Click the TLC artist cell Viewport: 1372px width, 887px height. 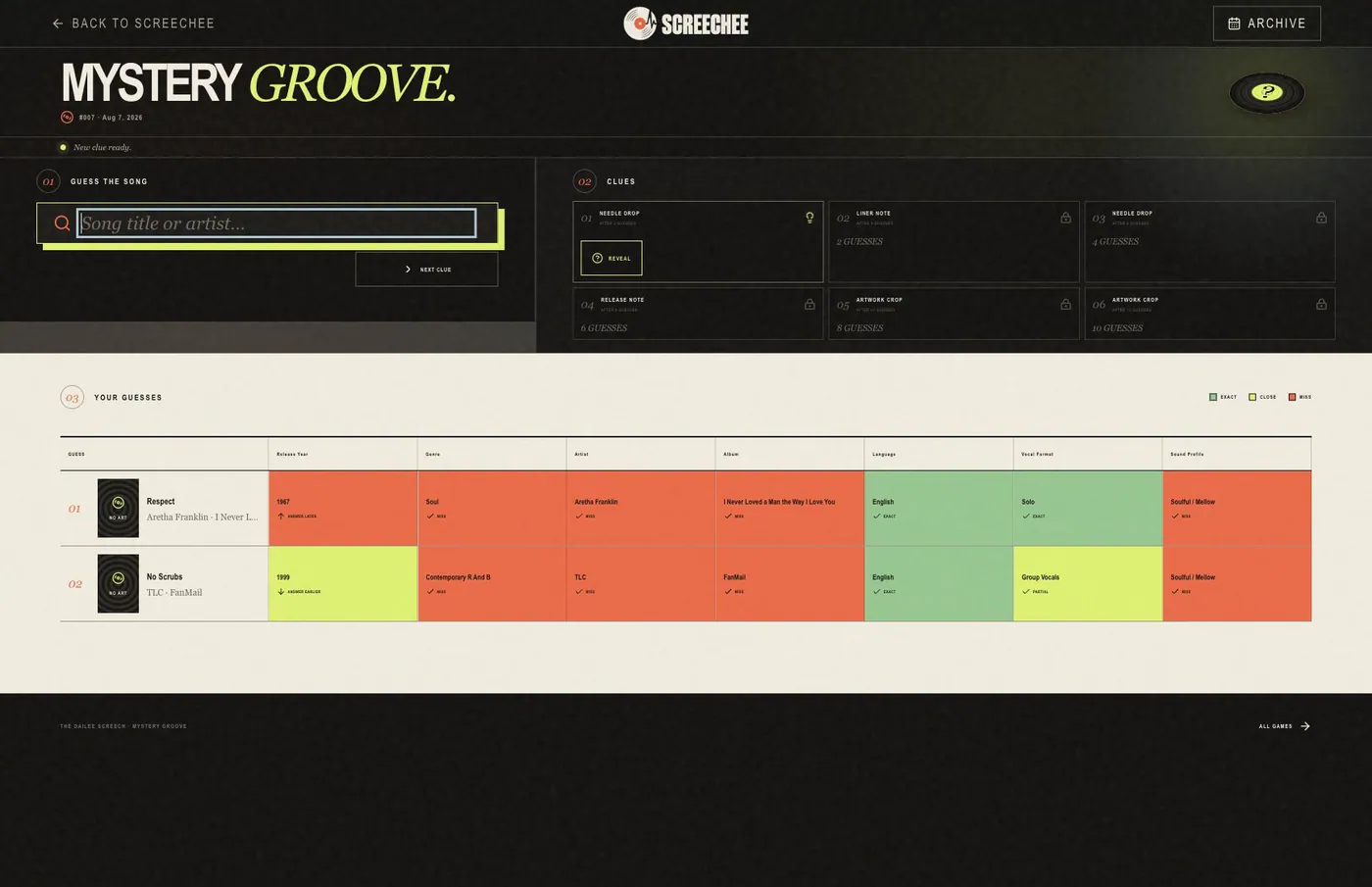coord(641,584)
